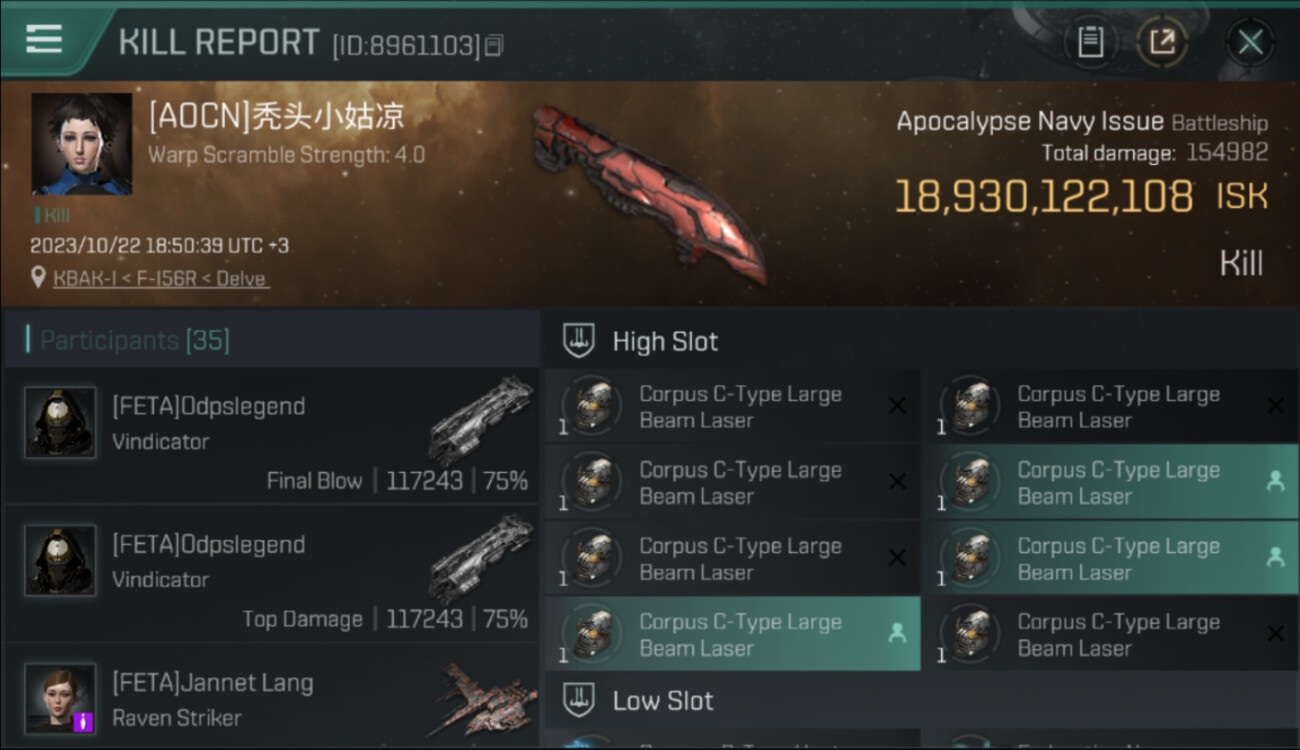1300x750 pixels.
Task: Click the first Corpus C-Type Beam Laser icon
Action: point(592,406)
